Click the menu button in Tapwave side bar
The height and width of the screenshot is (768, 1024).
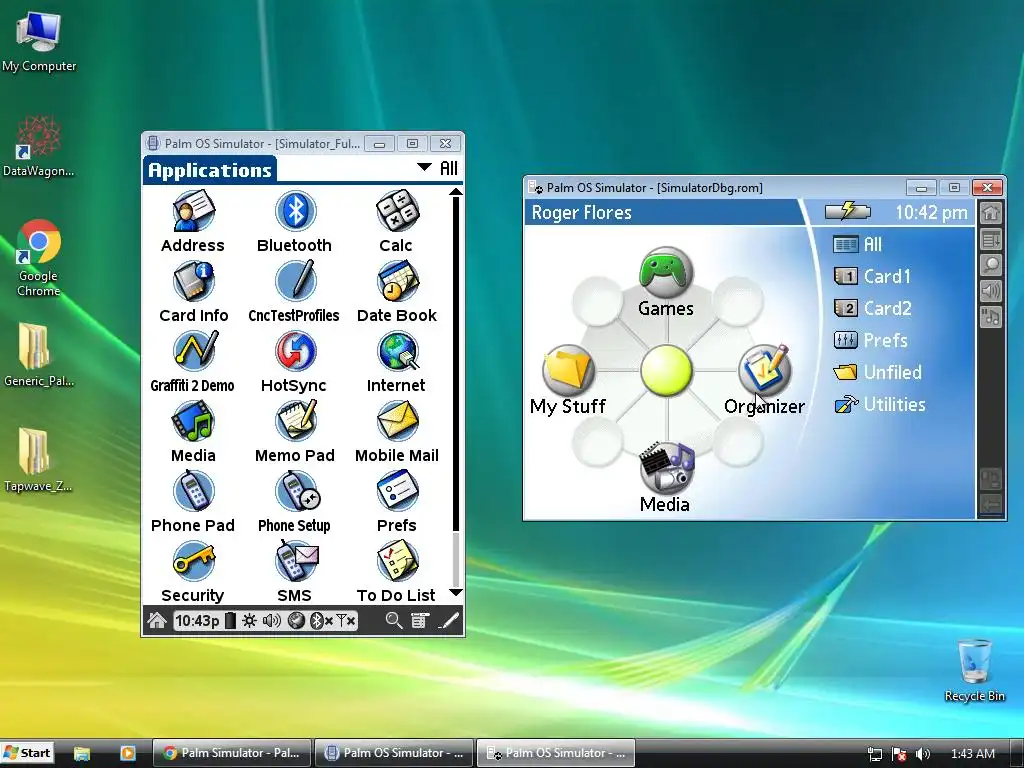pos(991,240)
